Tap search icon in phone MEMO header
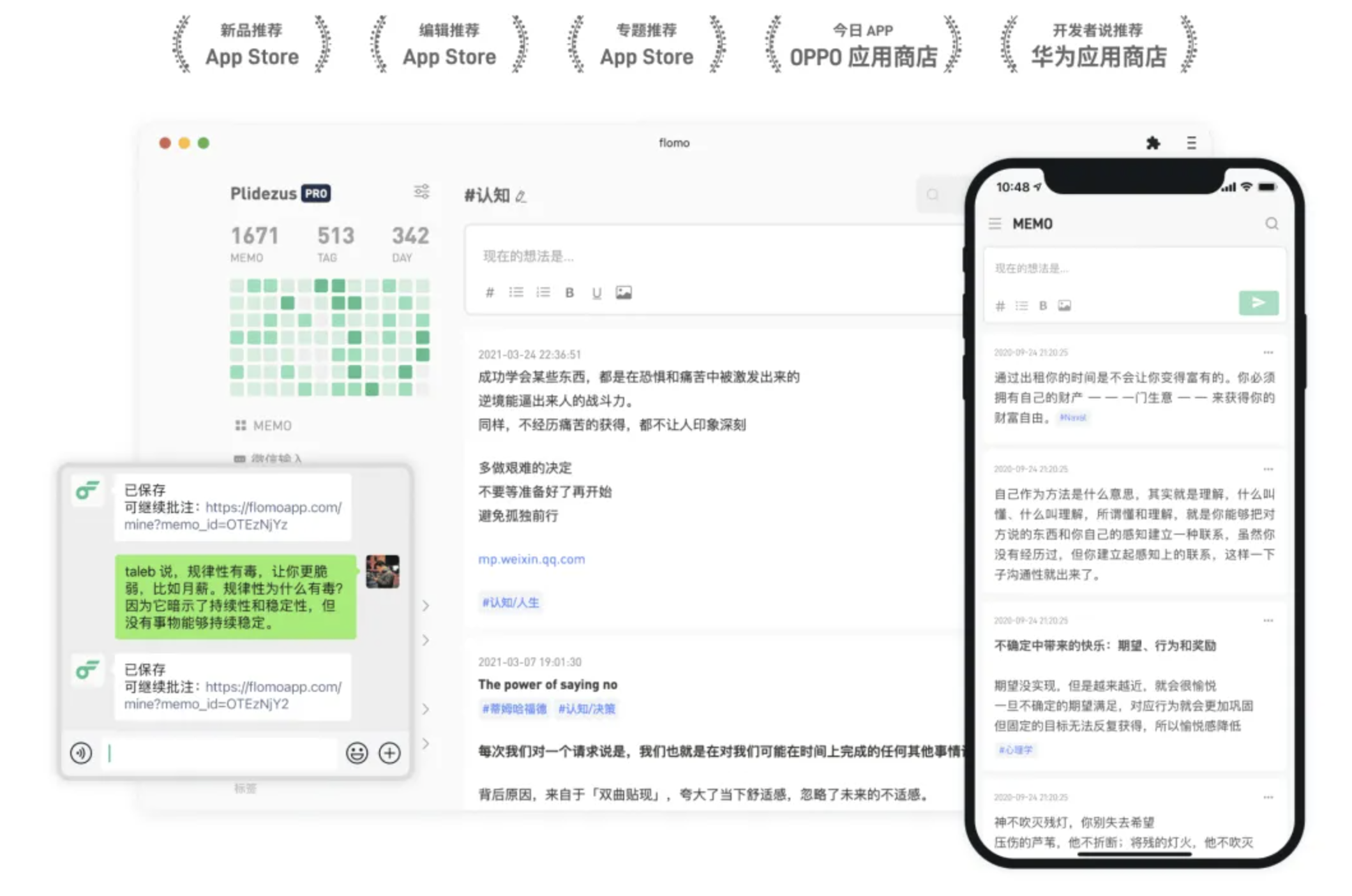 click(1272, 223)
